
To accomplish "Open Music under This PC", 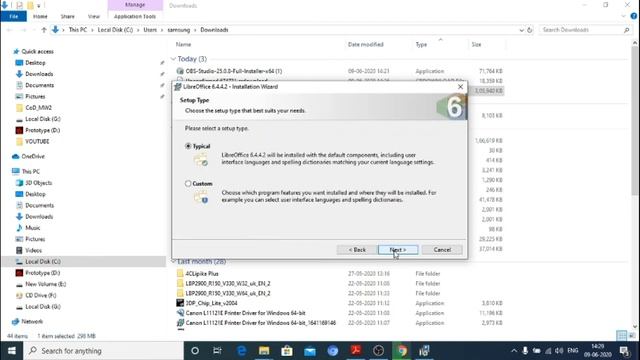I will [x=33, y=228].
